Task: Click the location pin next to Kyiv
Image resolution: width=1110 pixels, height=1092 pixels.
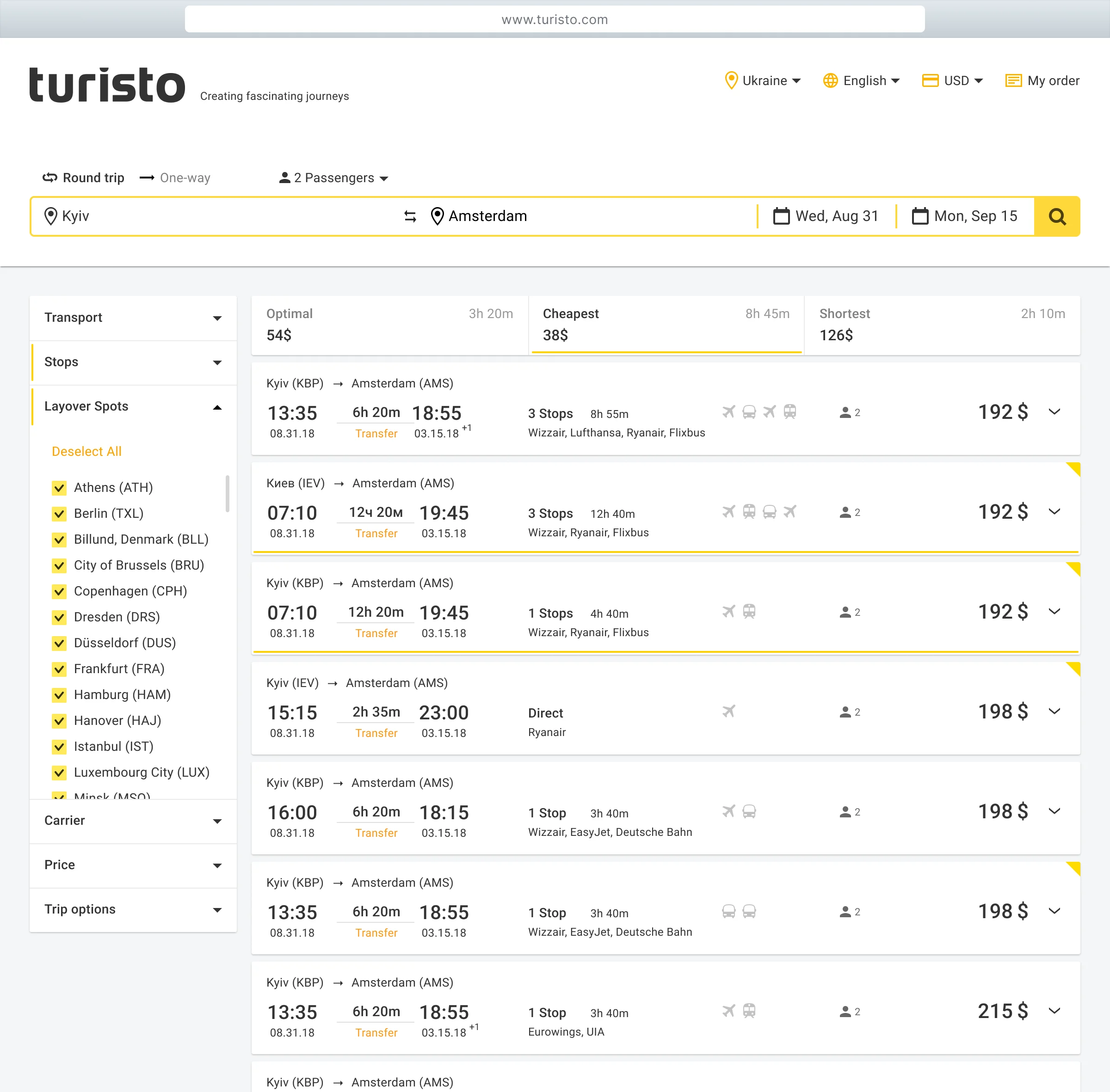Action: [x=50, y=216]
